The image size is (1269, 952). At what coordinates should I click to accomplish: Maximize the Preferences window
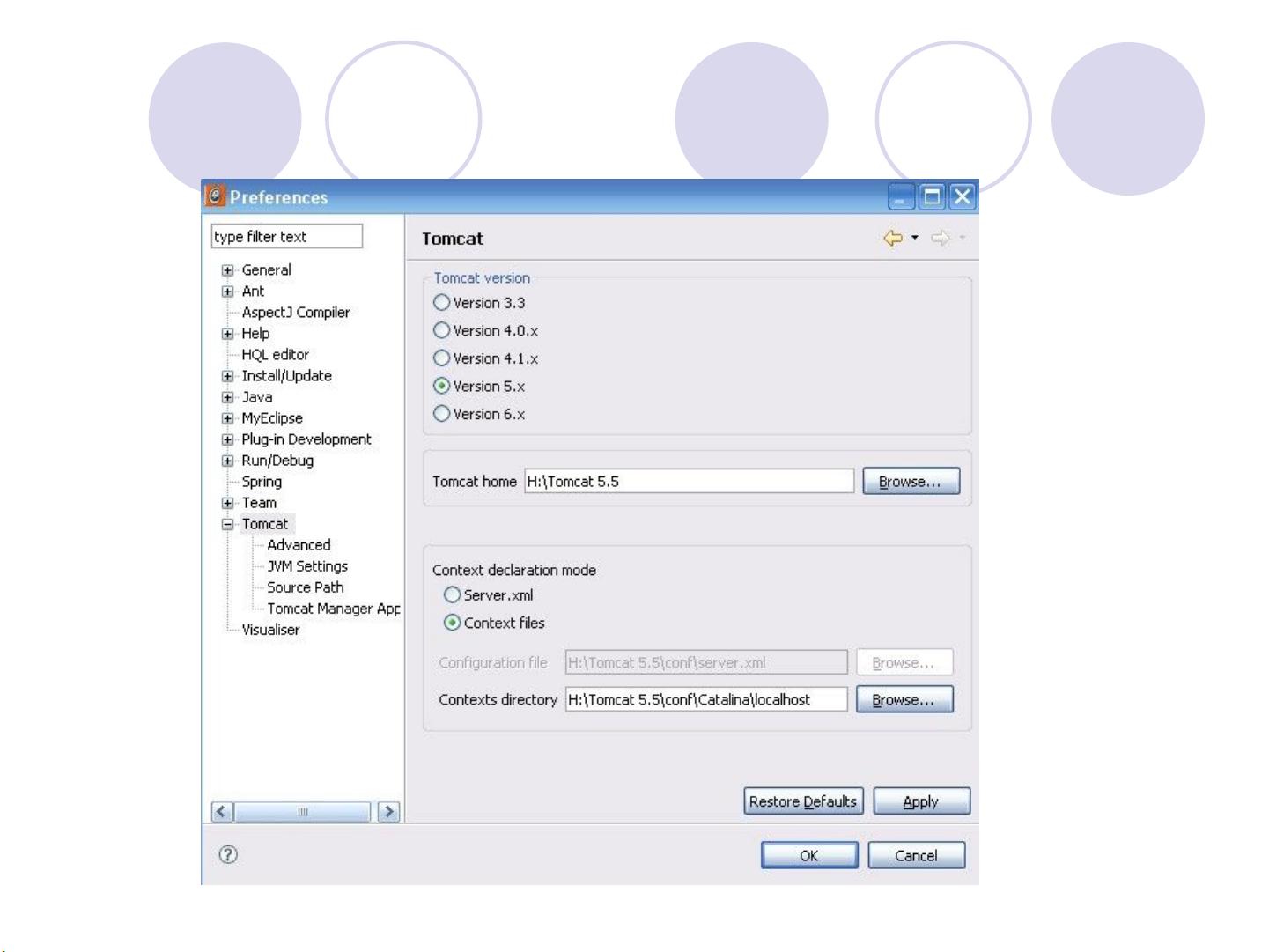[x=932, y=196]
